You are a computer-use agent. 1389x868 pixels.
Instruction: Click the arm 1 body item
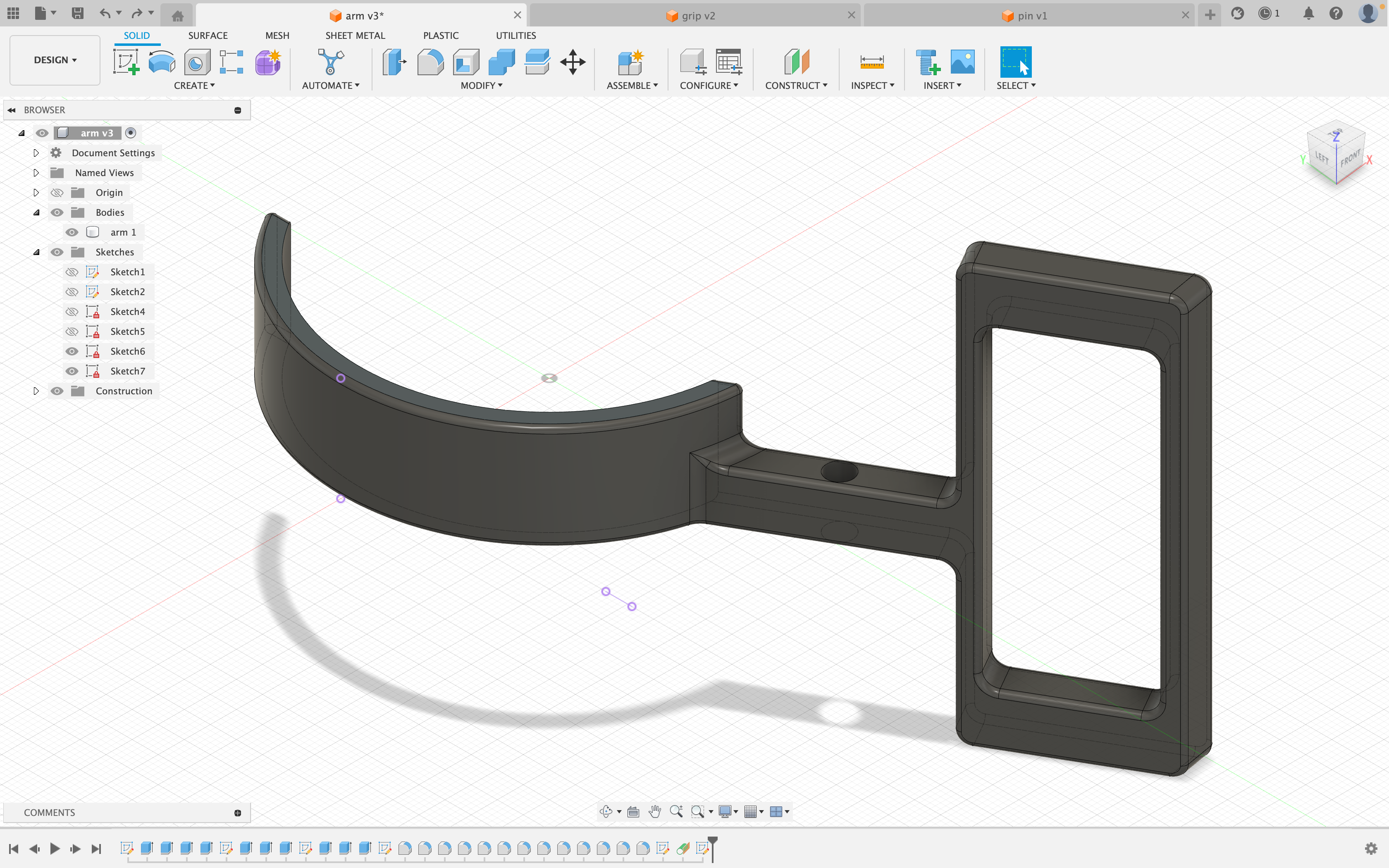(x=122, y=232)
